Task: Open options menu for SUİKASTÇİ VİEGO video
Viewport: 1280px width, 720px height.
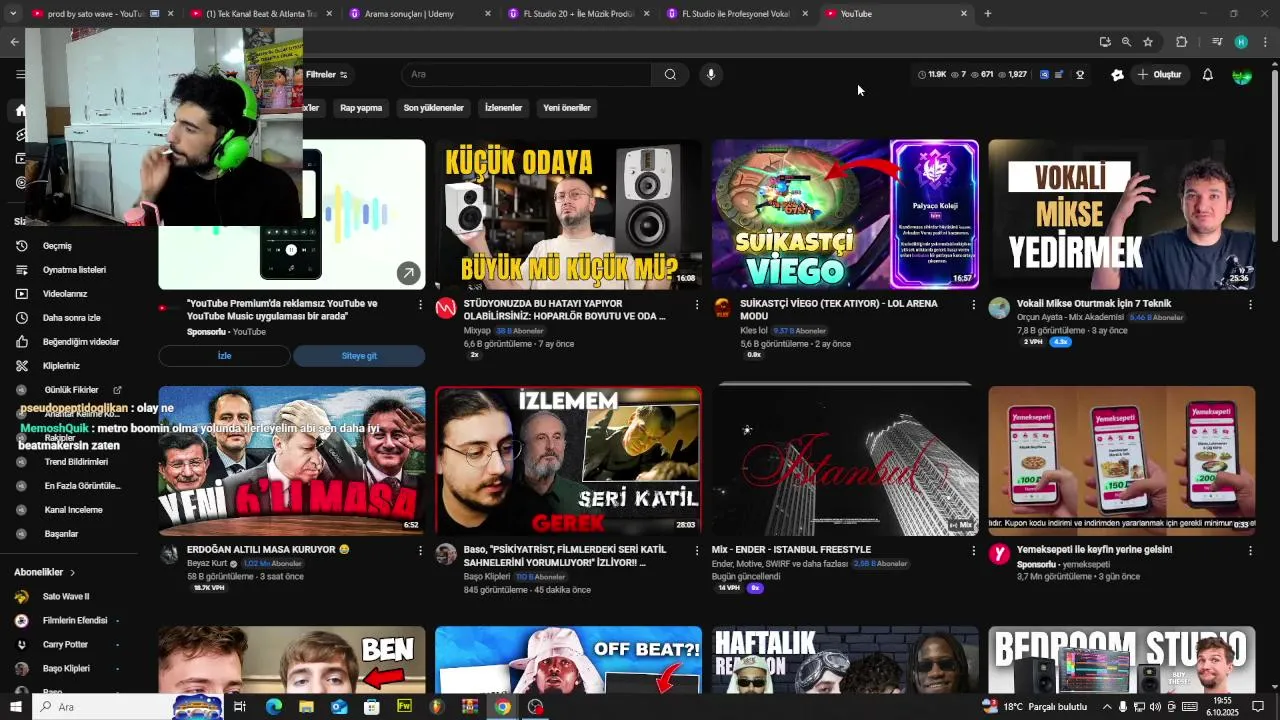Action: [x=973, y=304]
